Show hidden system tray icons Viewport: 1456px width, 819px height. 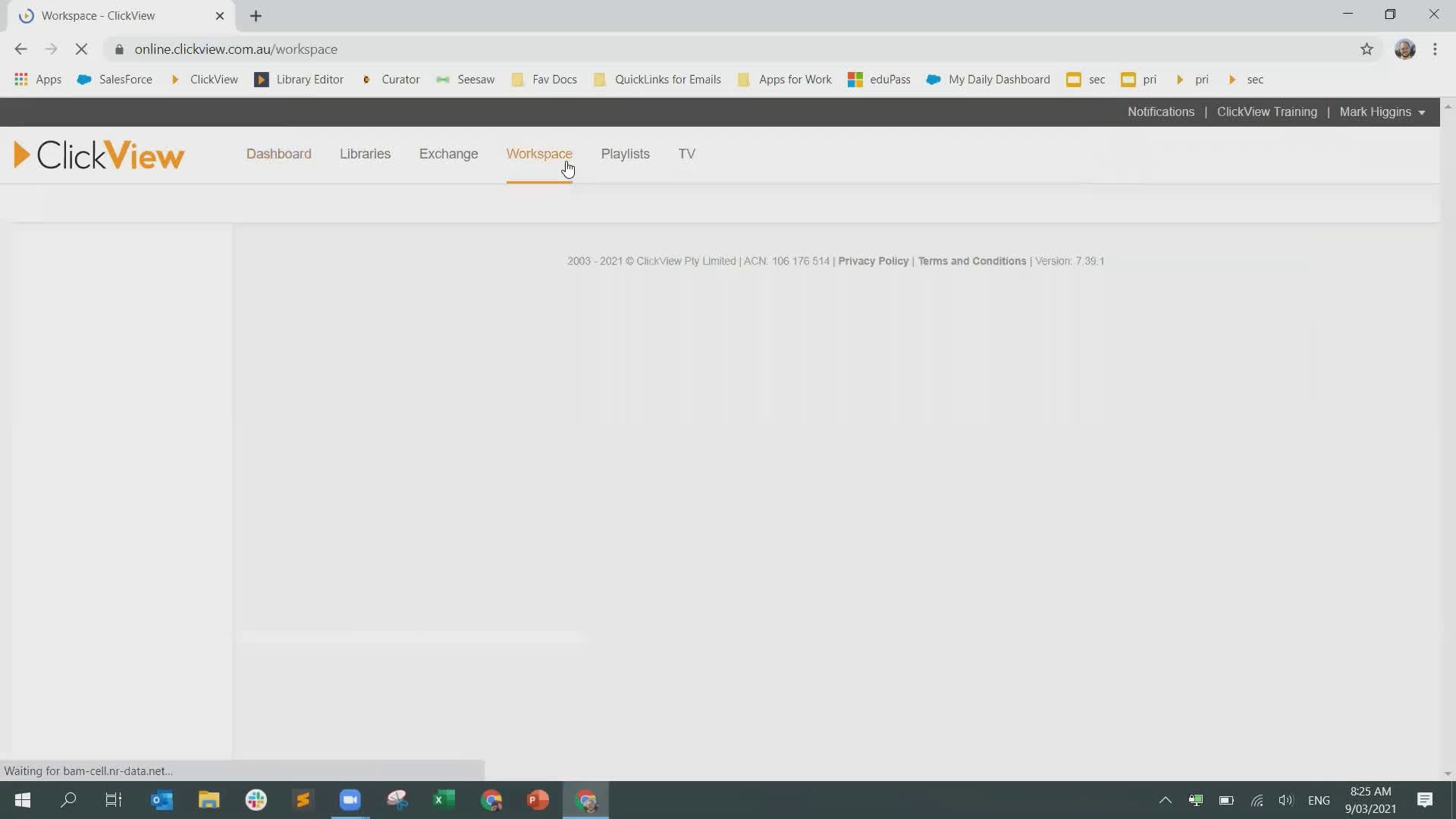click(1165, 800)
